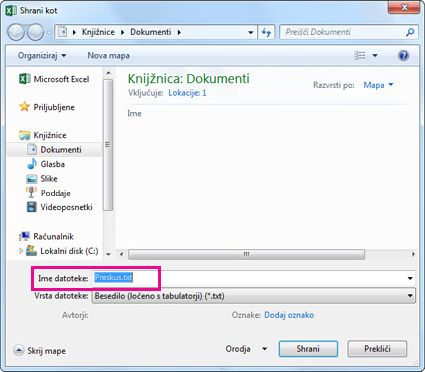
Task: Click the refresh icon beside address bar
Action: coord(266,32)
